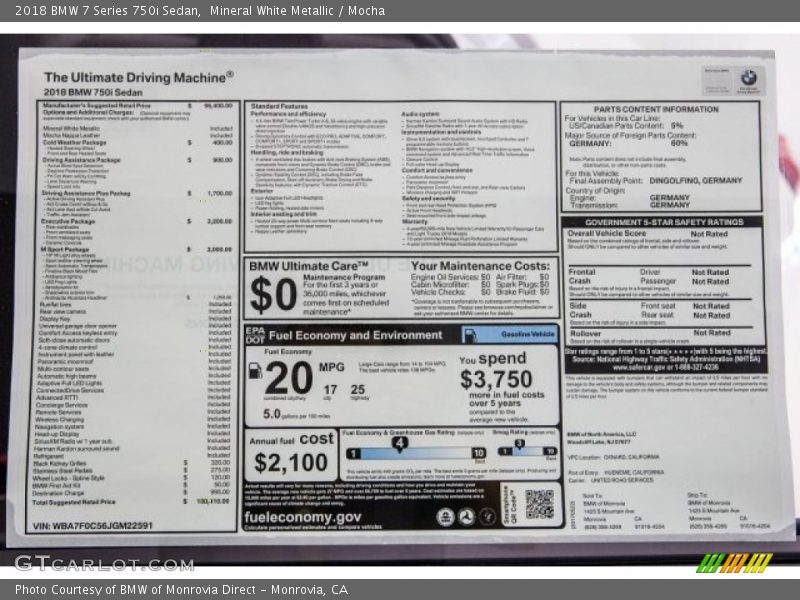Click the Gasoline Vehicle label
Screen dimensions: 800x600
click(x=528, y=334)
